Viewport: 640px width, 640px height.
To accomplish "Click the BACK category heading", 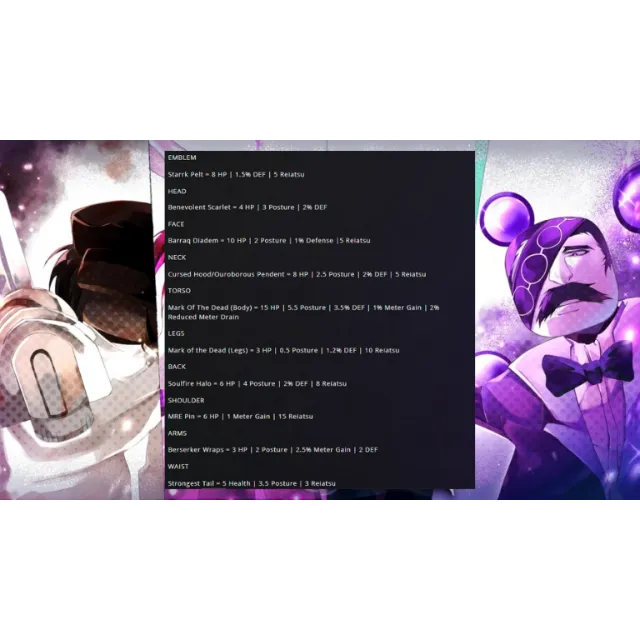I will [x=177, y=366].
